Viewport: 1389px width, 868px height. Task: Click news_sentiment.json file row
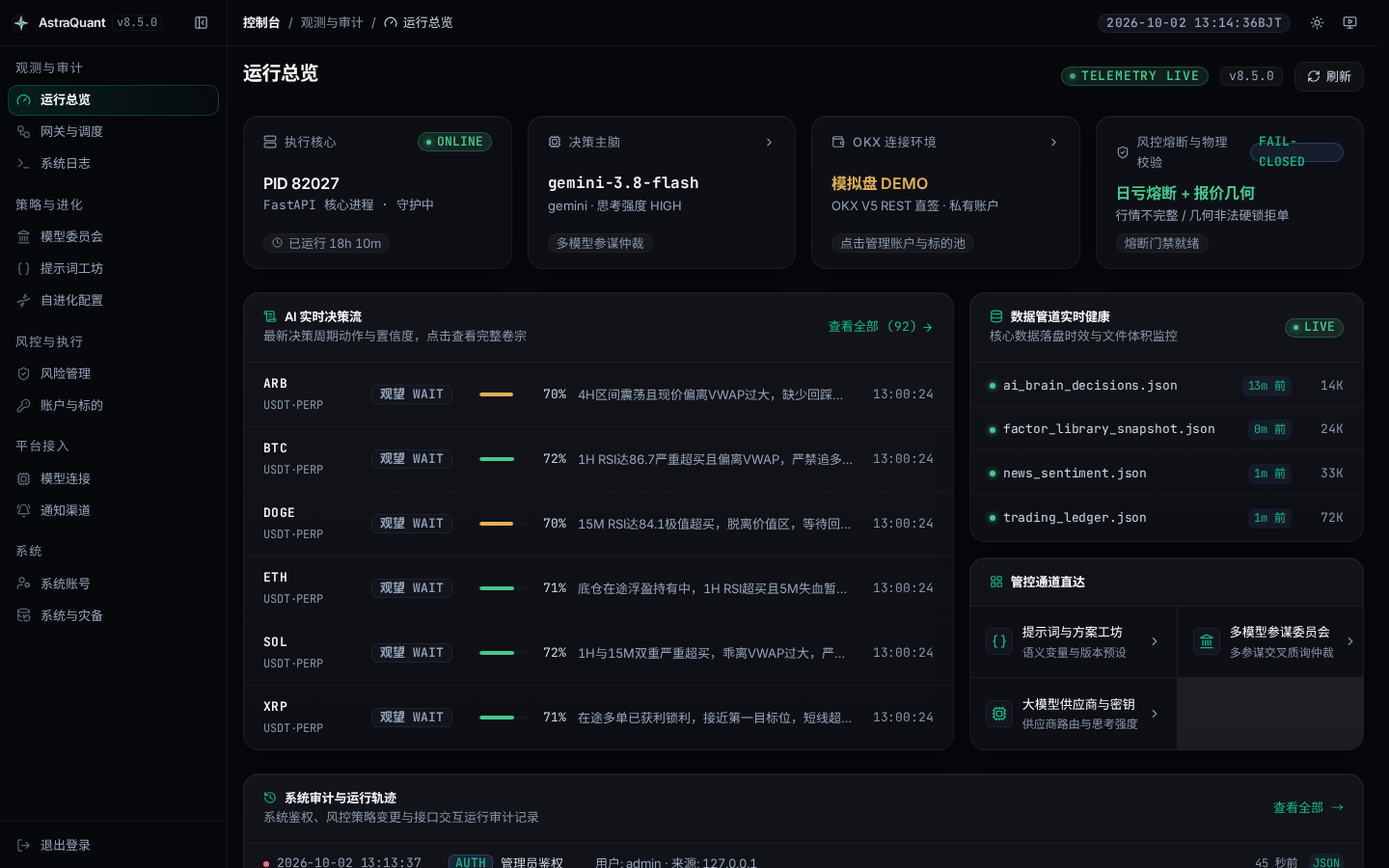coord(1166,474)
